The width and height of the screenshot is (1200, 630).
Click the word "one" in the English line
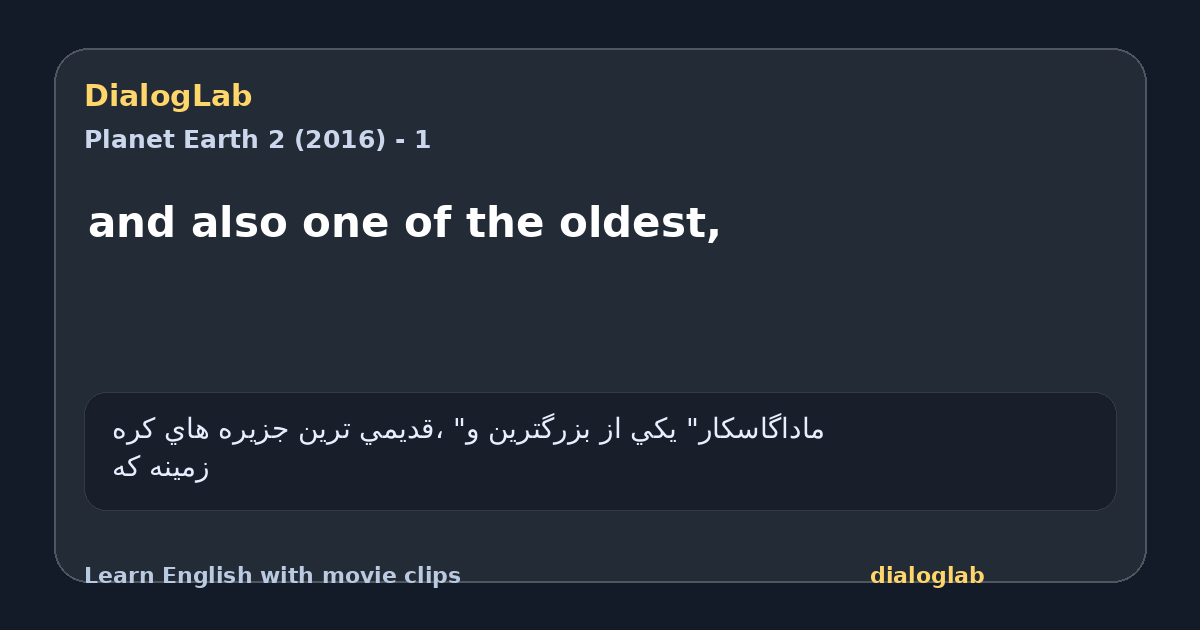pos(343,223)
